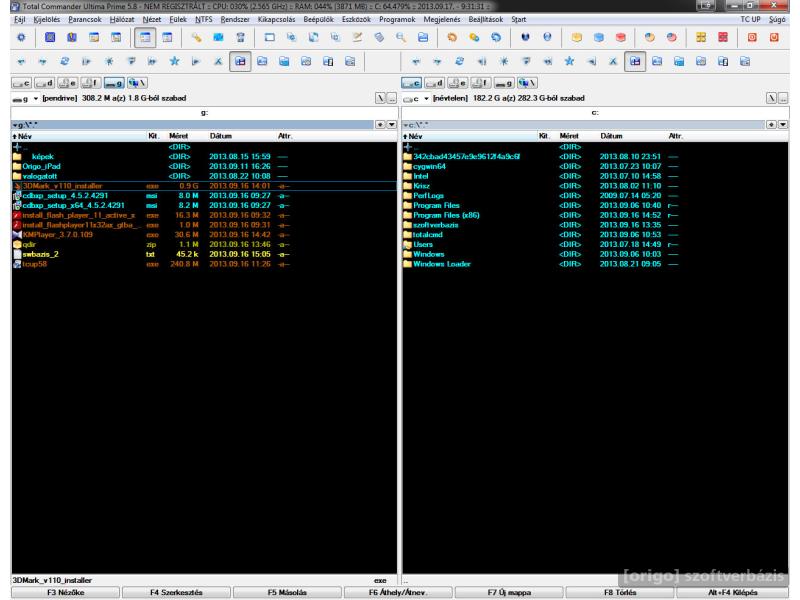Open left panel favorites asterisk button

click(380, 124)
